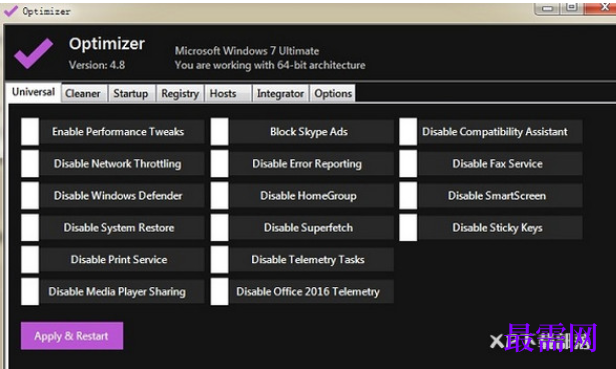The image size is (616, 369).
Task: Click the Disable Sticky Keys label
Action: (x=500, y=228)
